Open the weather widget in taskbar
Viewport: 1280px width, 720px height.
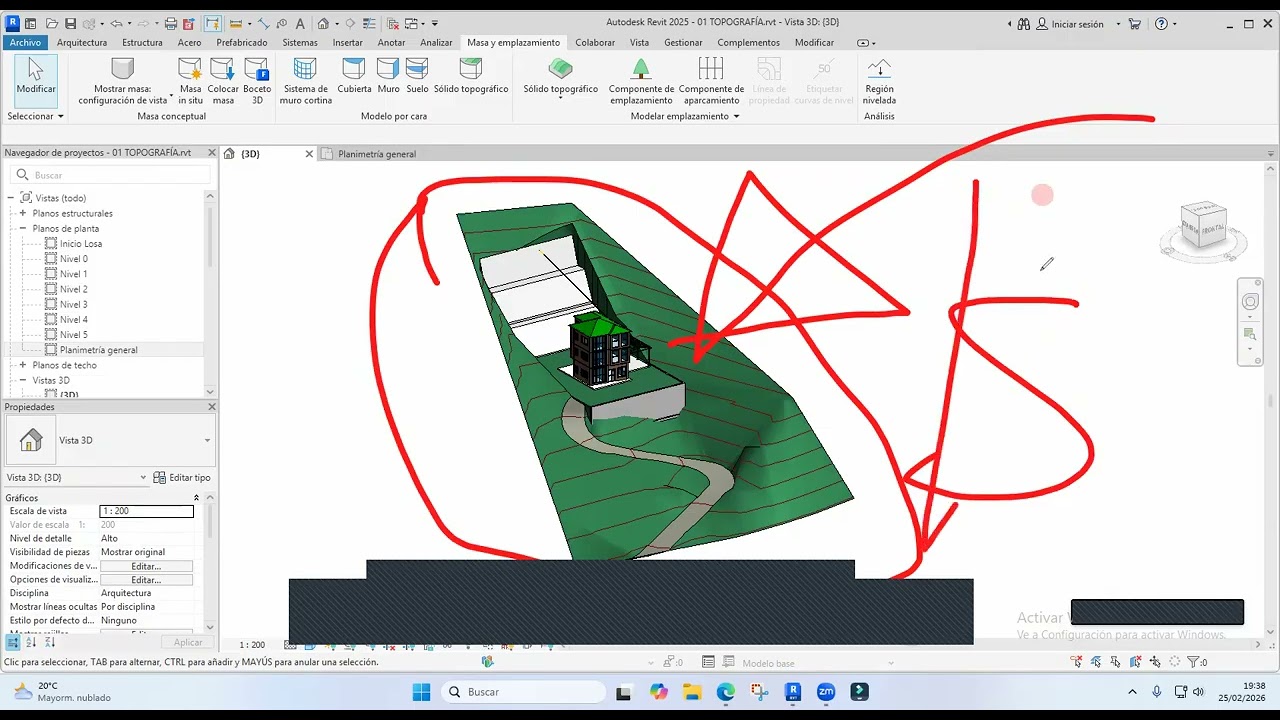point(62,692)
